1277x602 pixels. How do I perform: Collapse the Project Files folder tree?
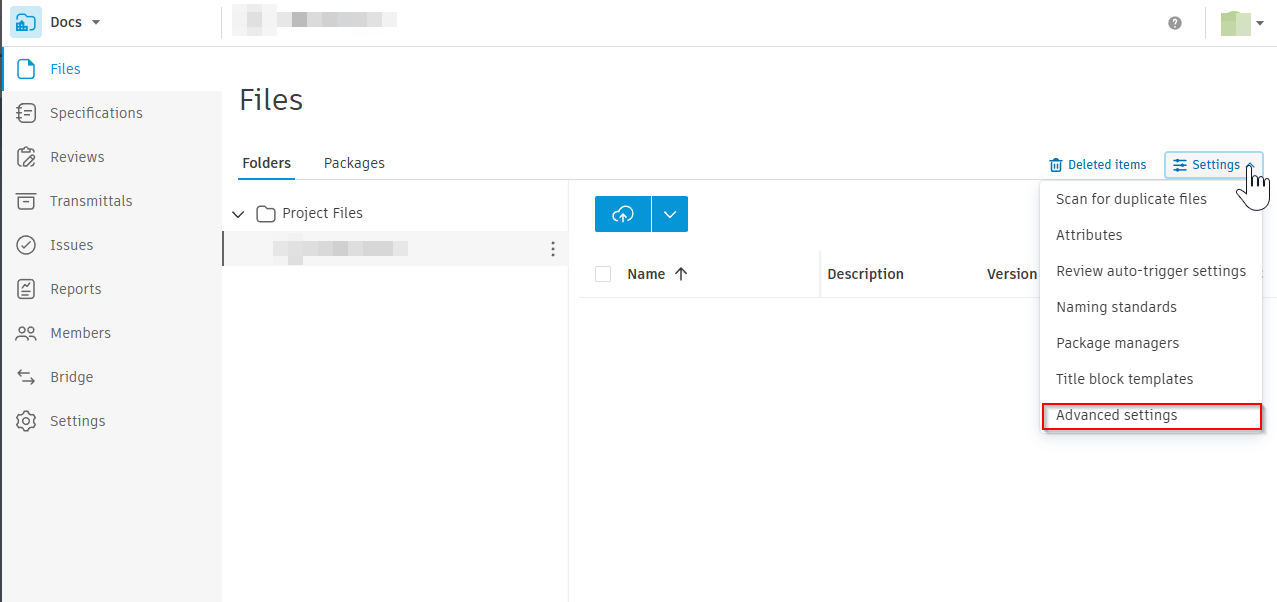[238, 213]
